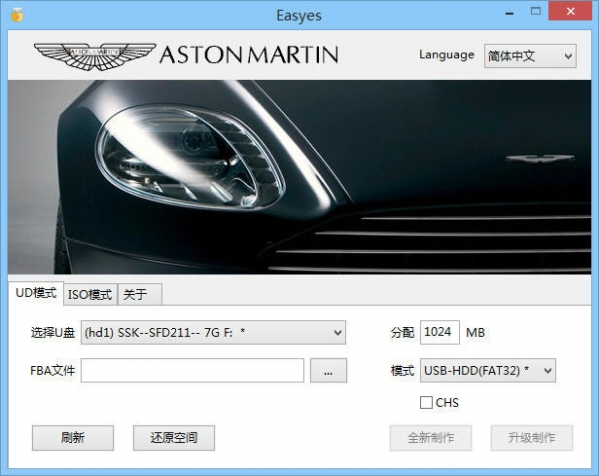
Task: Open the 关于 tab
Action: click(x=139, y=295)
